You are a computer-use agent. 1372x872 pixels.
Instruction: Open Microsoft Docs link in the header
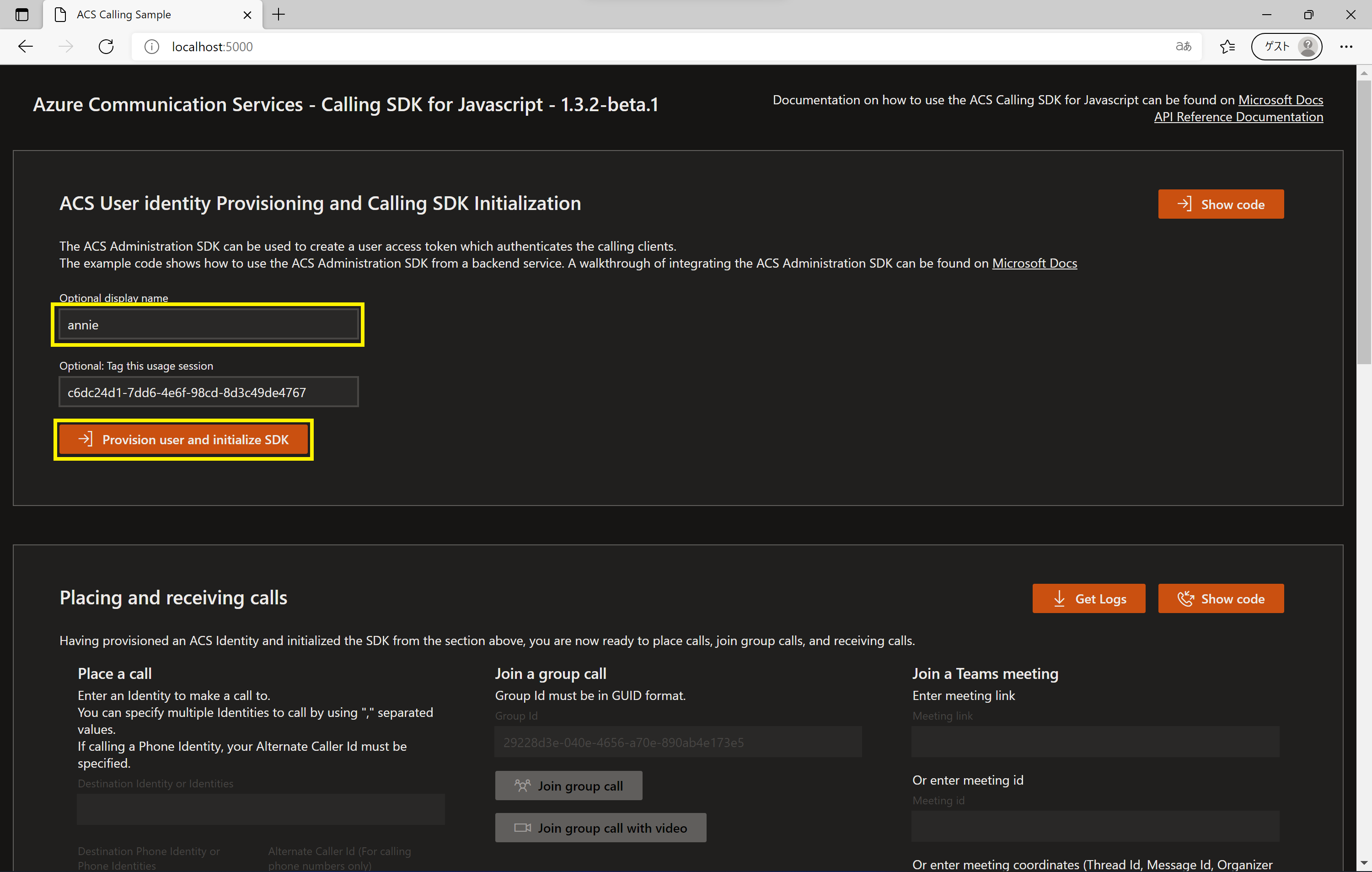pyautogui.click(x=1280, y=100)
